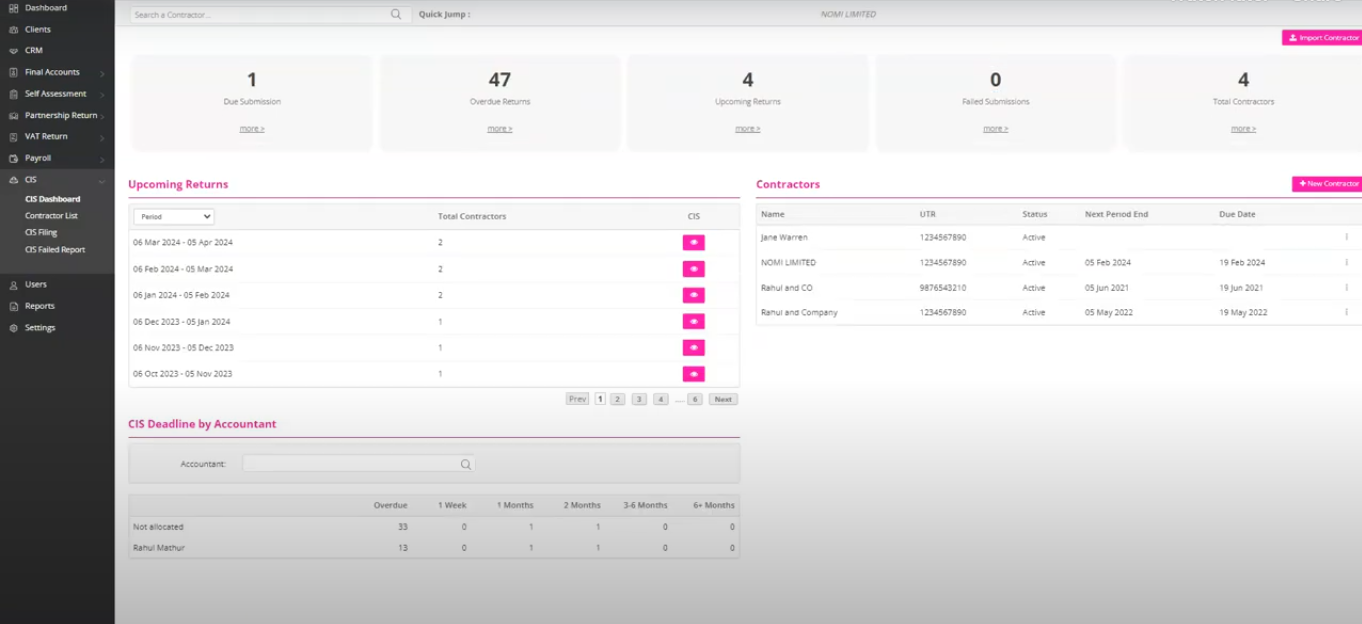This screenshot has height=624, width=1362.
Task: Click the Final Accounts sidebar icon
Action: click(14, 73)
